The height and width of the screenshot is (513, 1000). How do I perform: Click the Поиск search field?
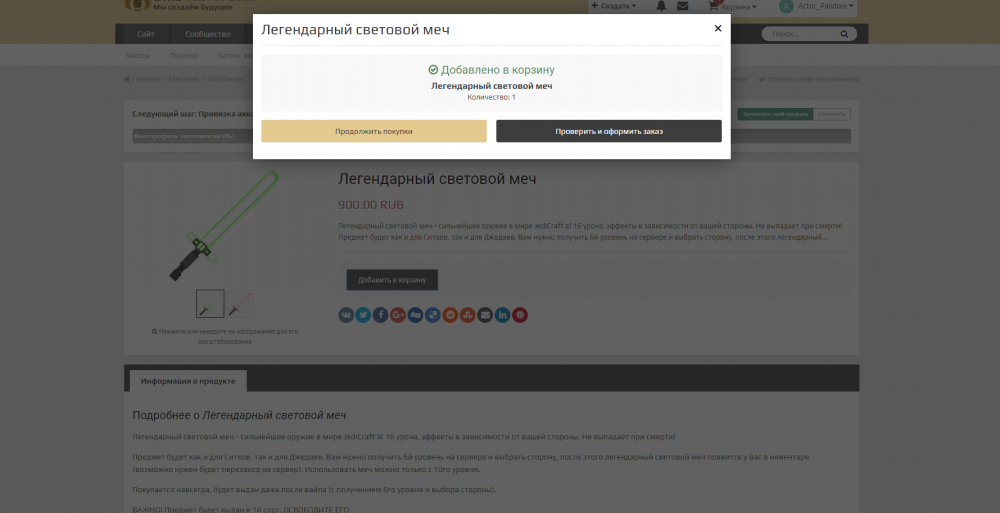[x=802, y=34]
